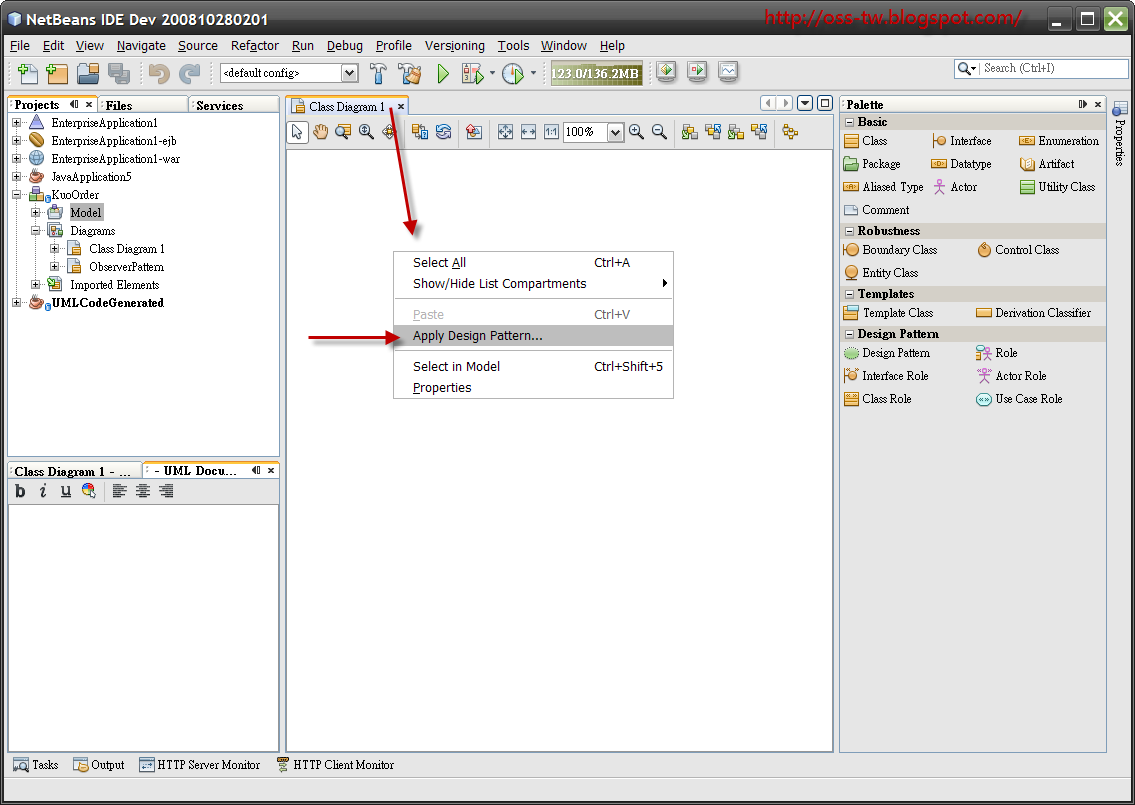Collapse the Diagrams node
The height and width of the screenshot is (805, 1135).
(x=35, y=231)
